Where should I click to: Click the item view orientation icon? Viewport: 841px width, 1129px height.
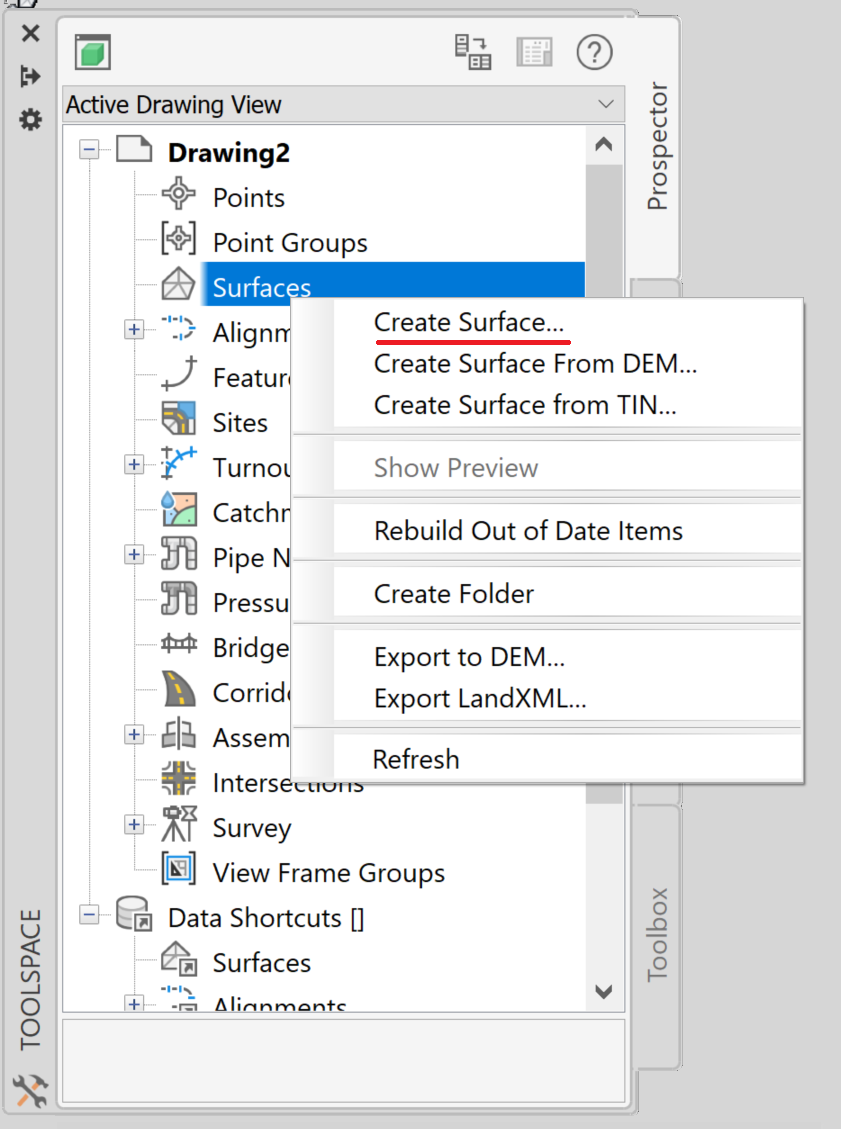[472, 52]
